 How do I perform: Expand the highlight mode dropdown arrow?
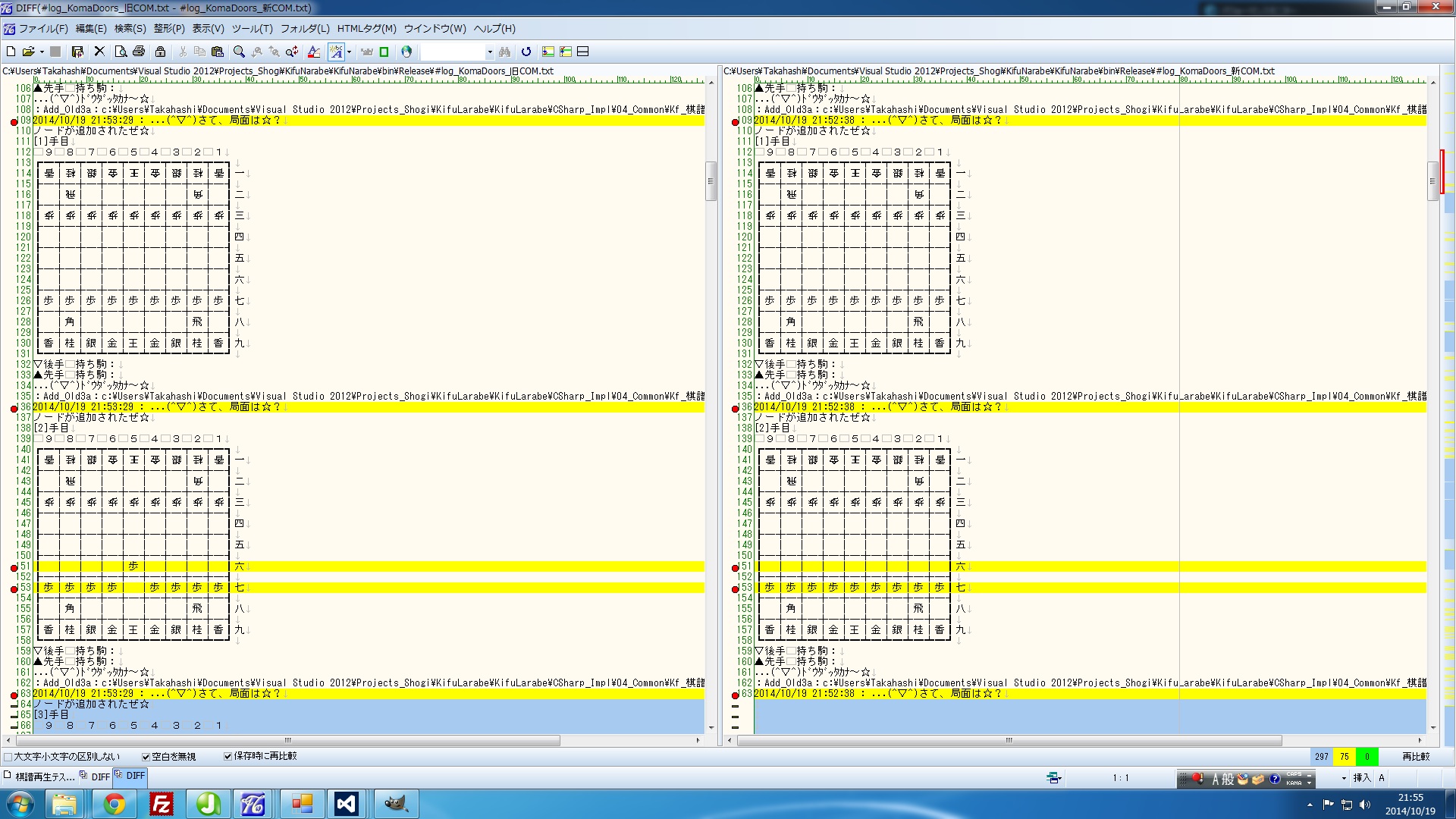pos(349,52)
